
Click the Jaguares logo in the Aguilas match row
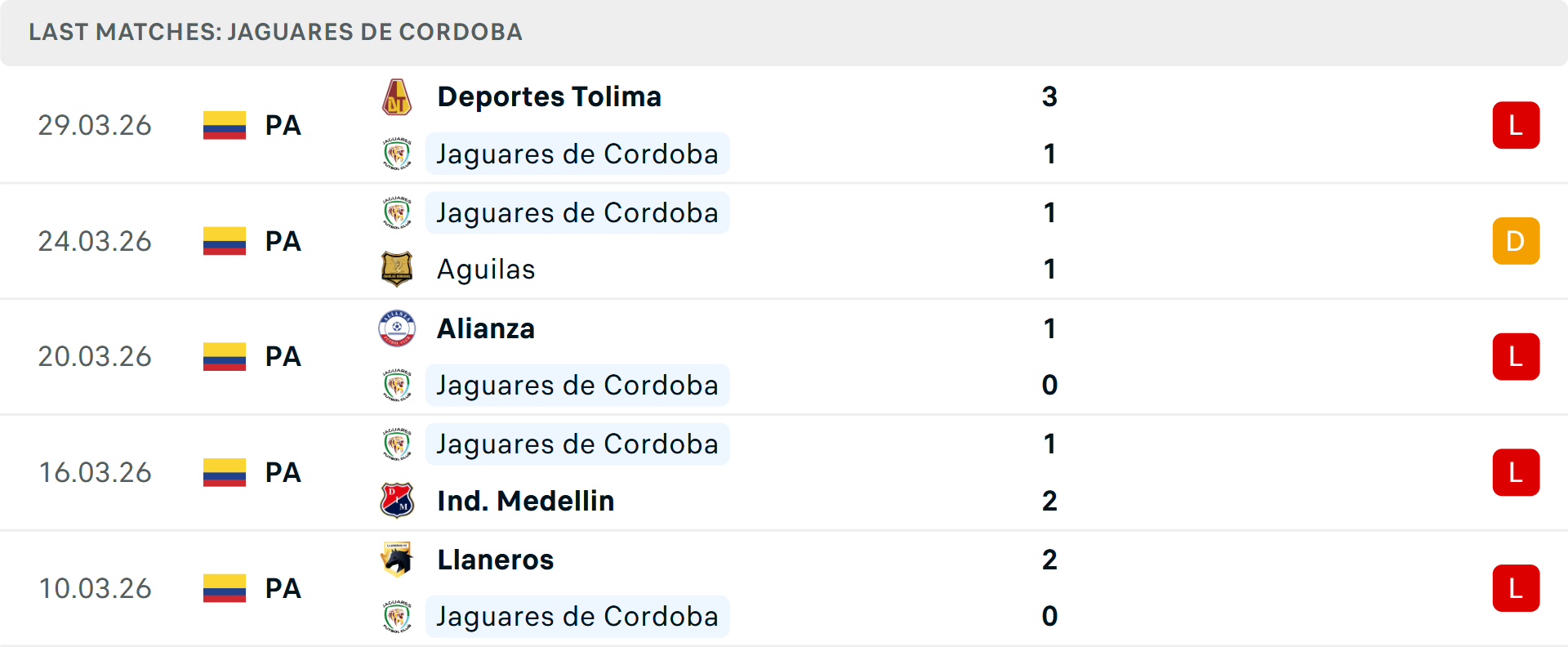(397, 212)
